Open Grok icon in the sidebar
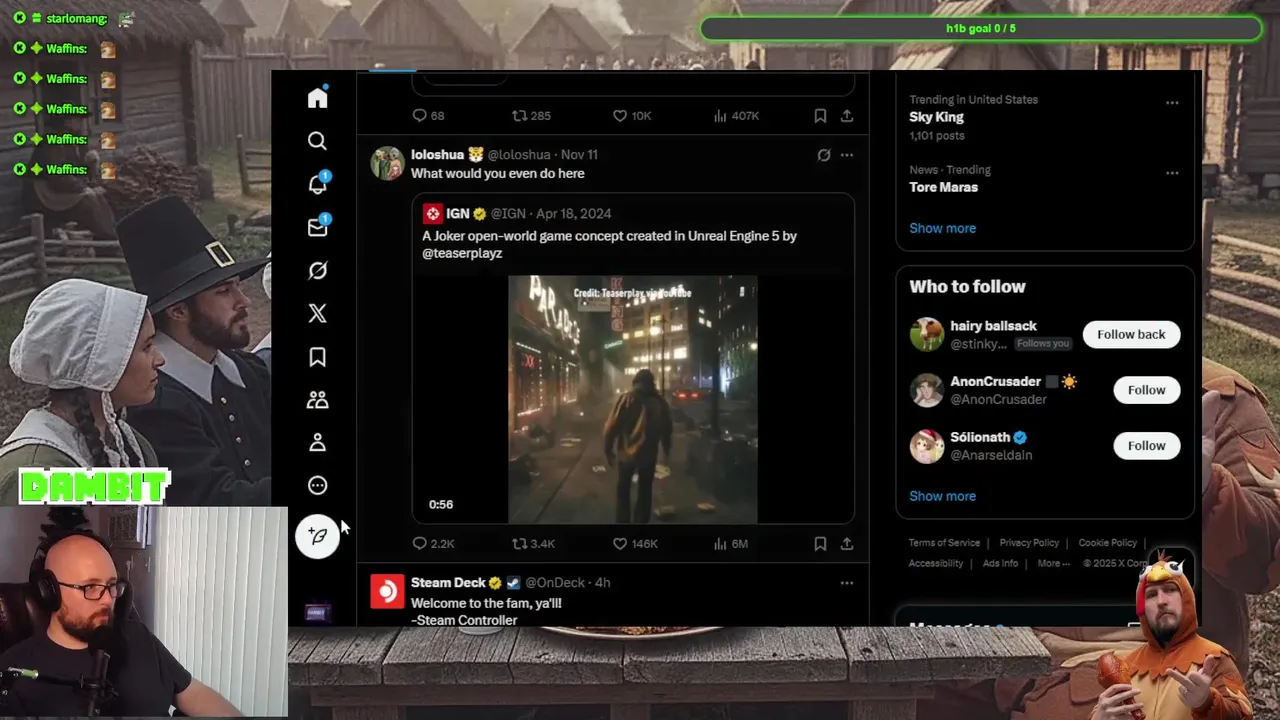The image size is (1280, 720). (317, 270)
